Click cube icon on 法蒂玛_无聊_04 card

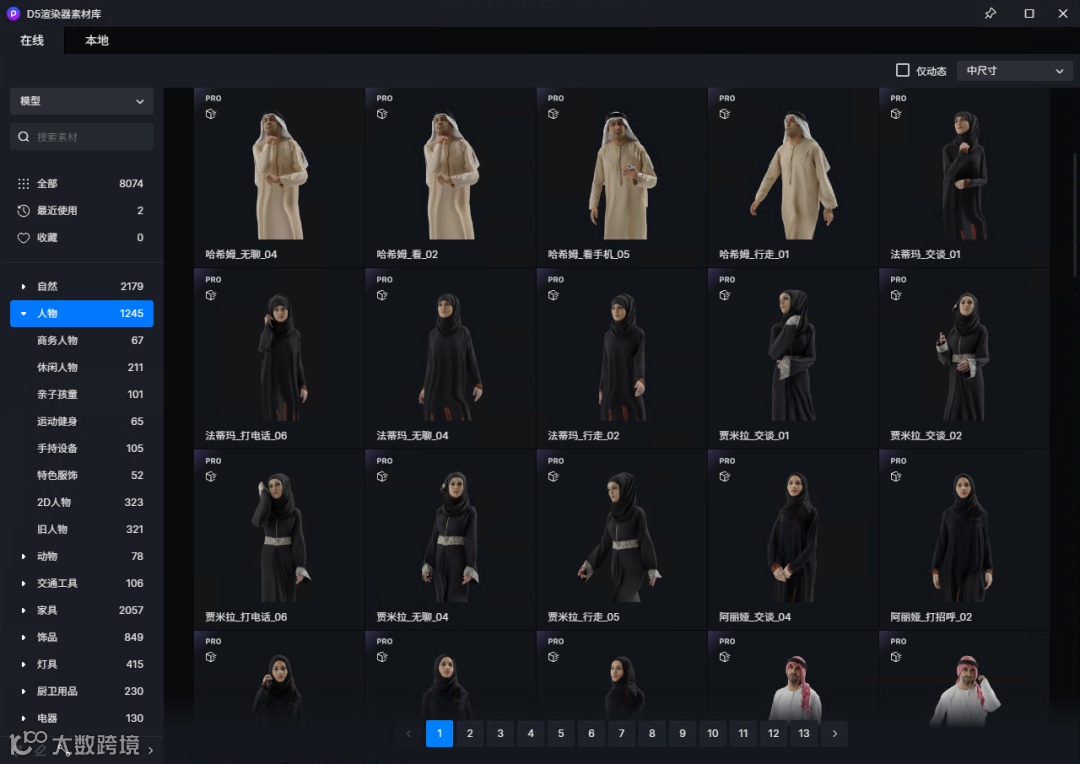[382, 295]
